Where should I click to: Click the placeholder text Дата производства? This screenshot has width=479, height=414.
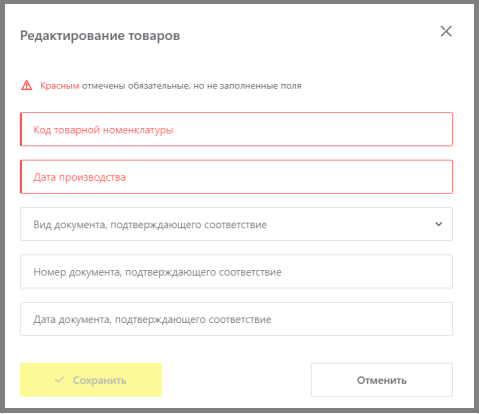click(x=79, y=177)
